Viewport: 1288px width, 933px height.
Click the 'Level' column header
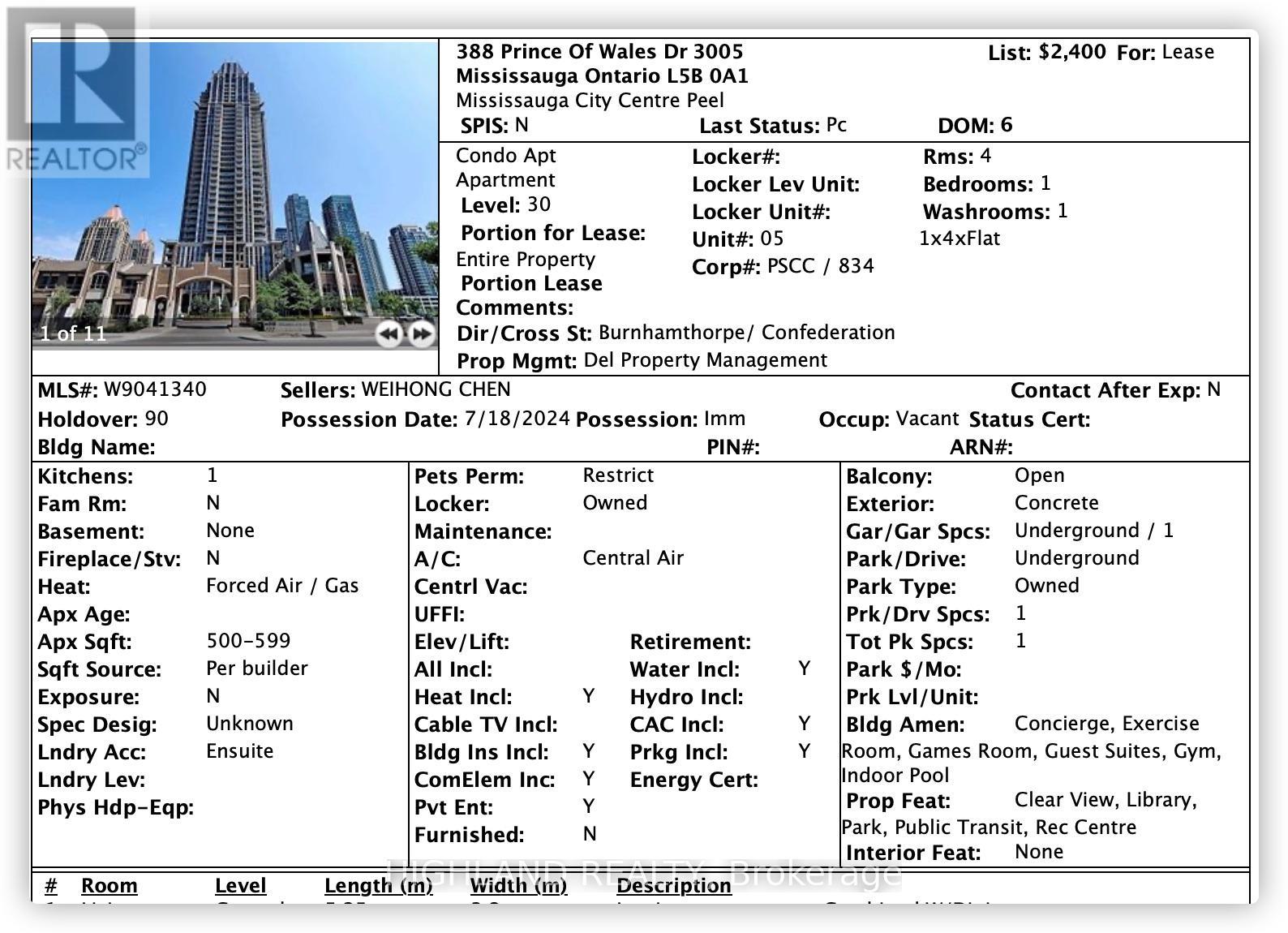(x=240, y=886)
